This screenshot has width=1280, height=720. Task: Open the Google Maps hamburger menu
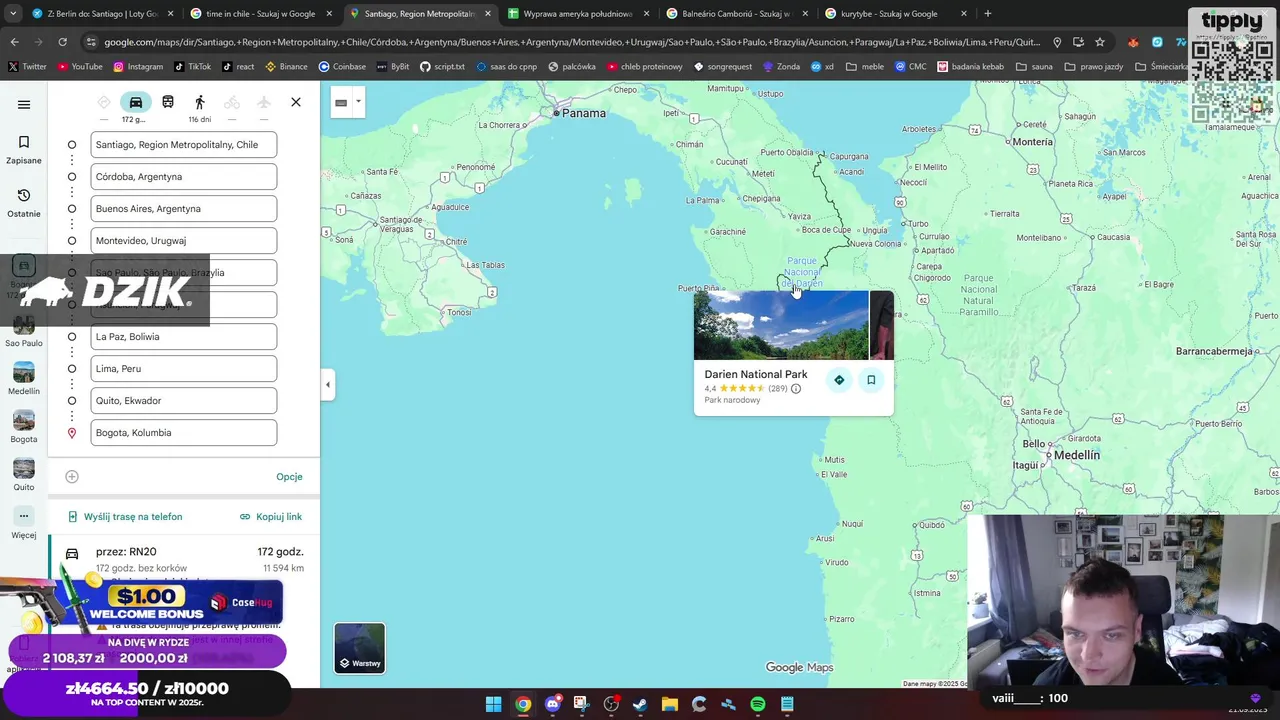[24, 104]
